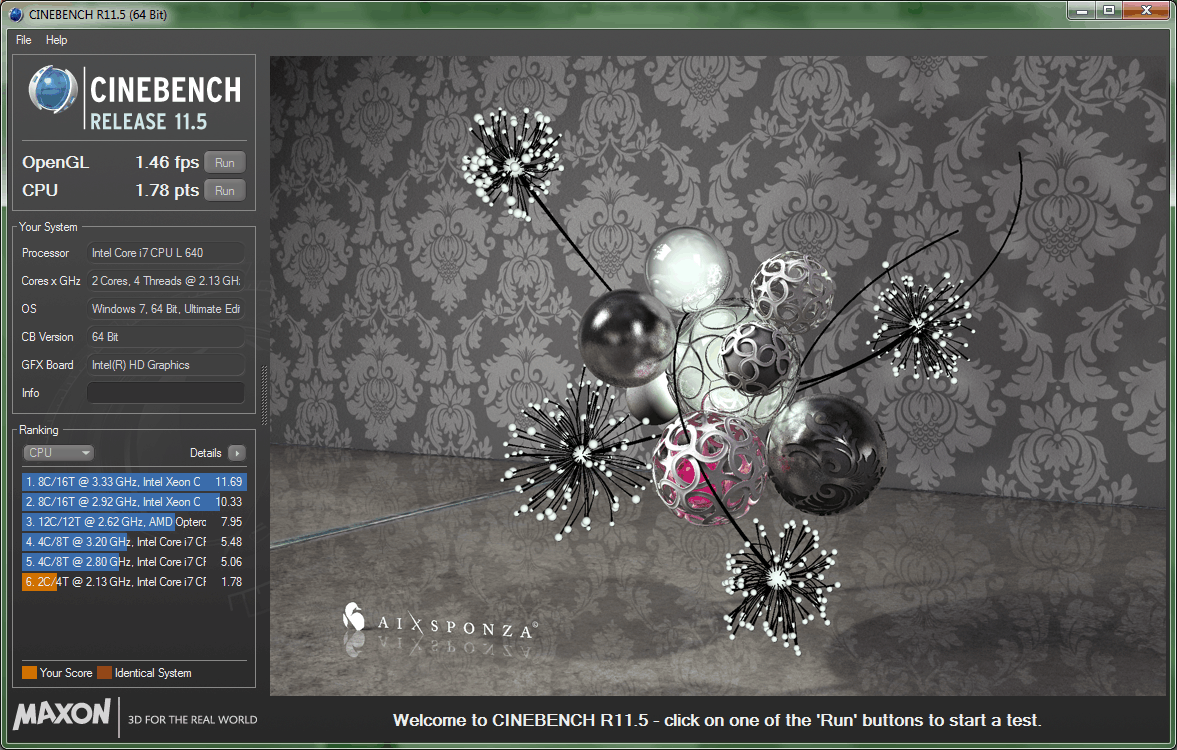Maximize the Cinebench window
Viewport: 1177px width, 750px height.
[1109, 10]
